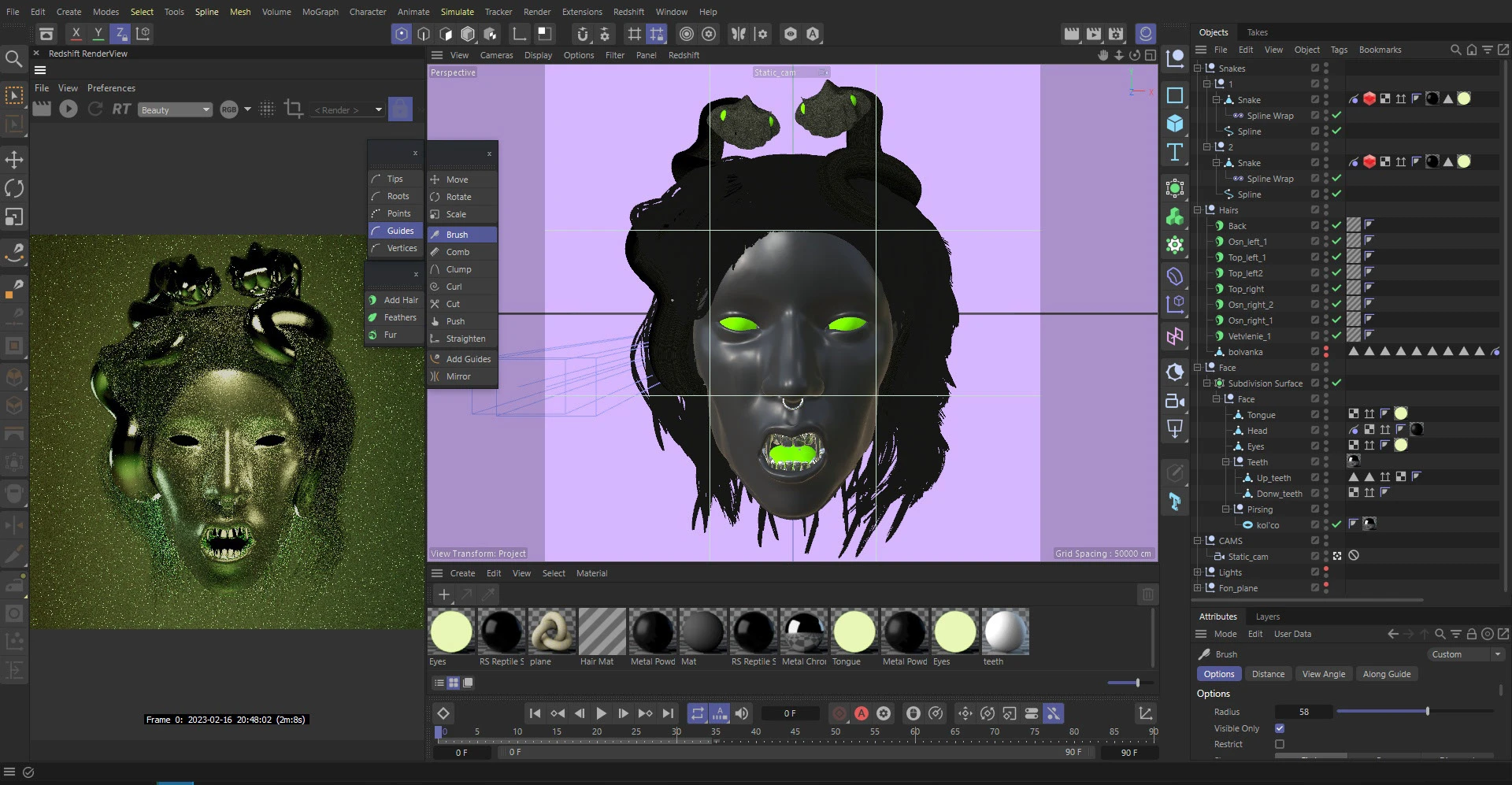
Task: Click the render start icon in RenderView
Action: (68, 109)
